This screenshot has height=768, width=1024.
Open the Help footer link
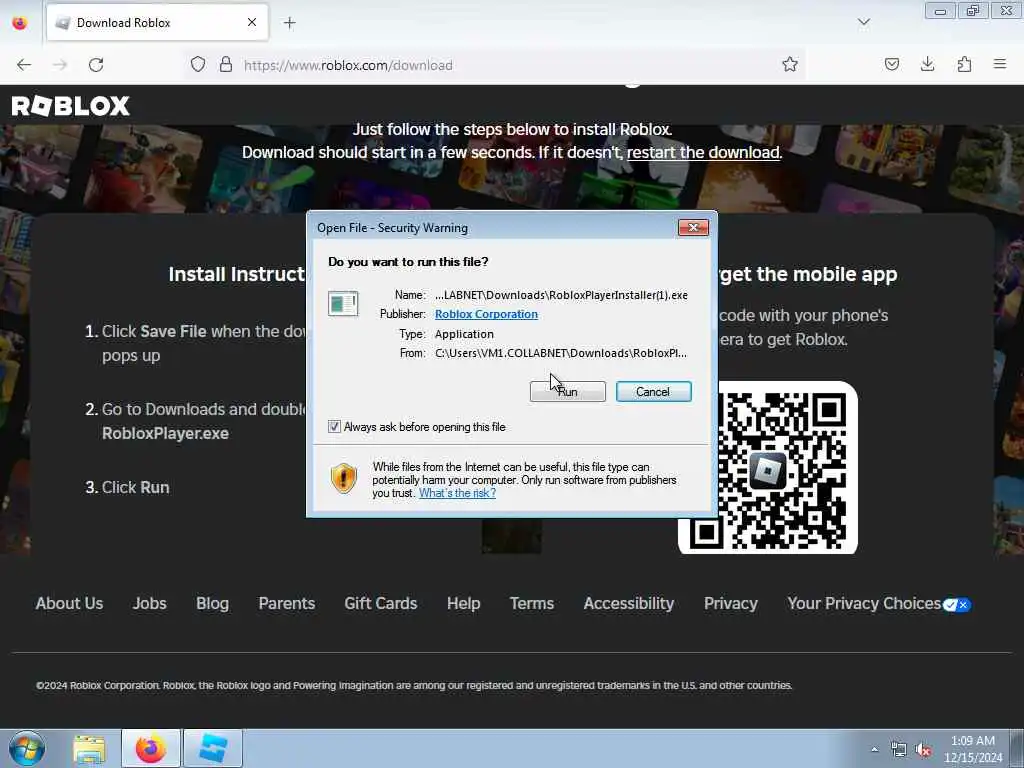(464, 603)
